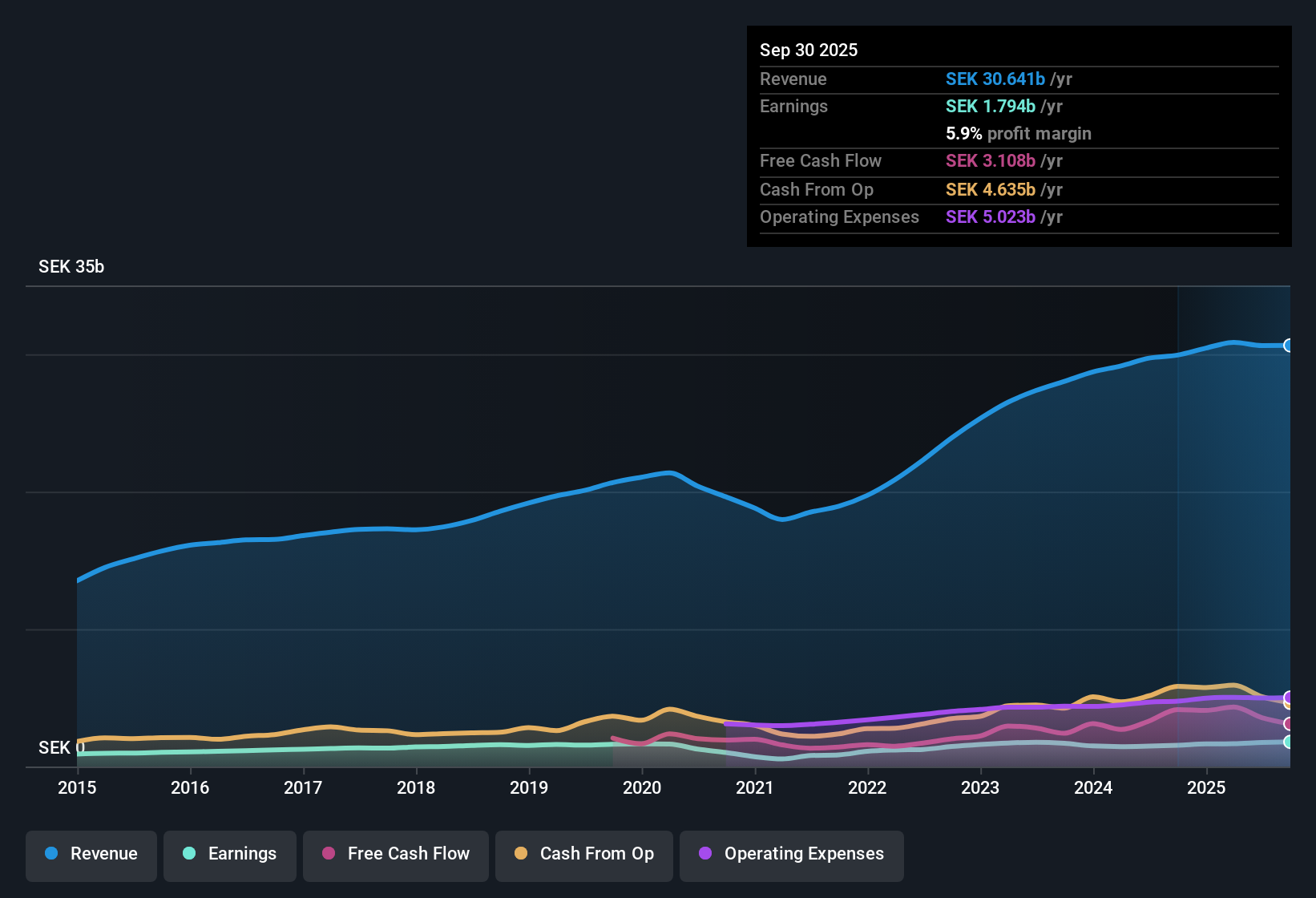The width and height of the screenshot is (1316, 898).
Task: Click the blue Revenue dot icon
Action: pos(50,854)
